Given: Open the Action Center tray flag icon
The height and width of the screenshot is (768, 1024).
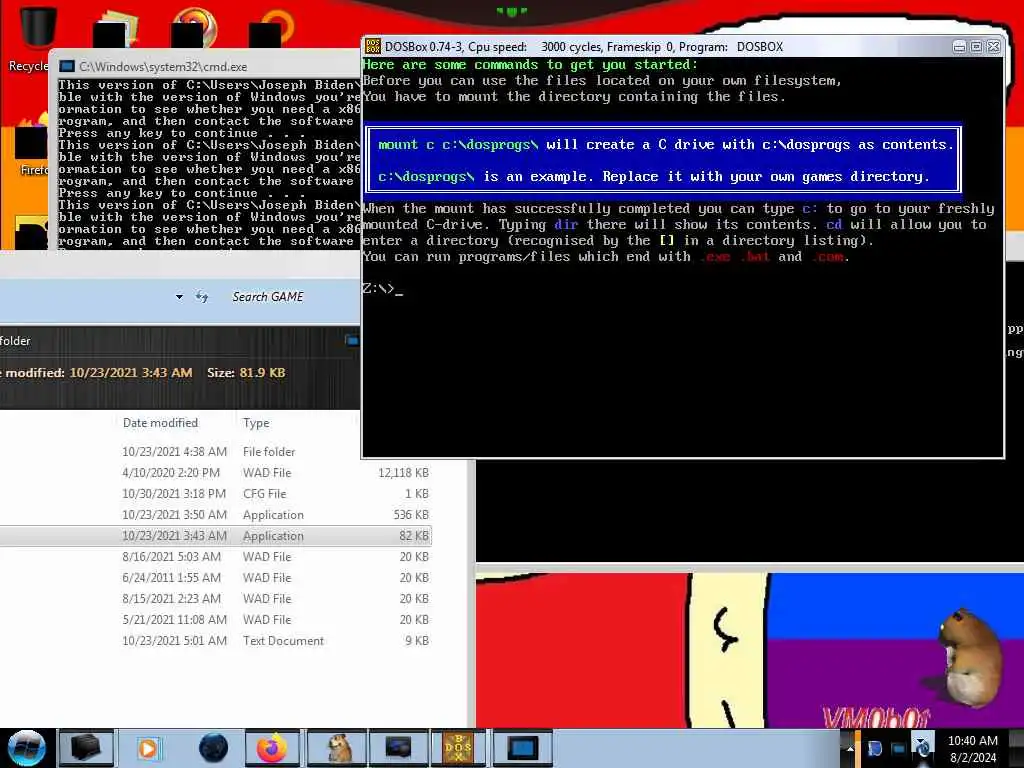Looking at the screenshot, I should (874, 748).
